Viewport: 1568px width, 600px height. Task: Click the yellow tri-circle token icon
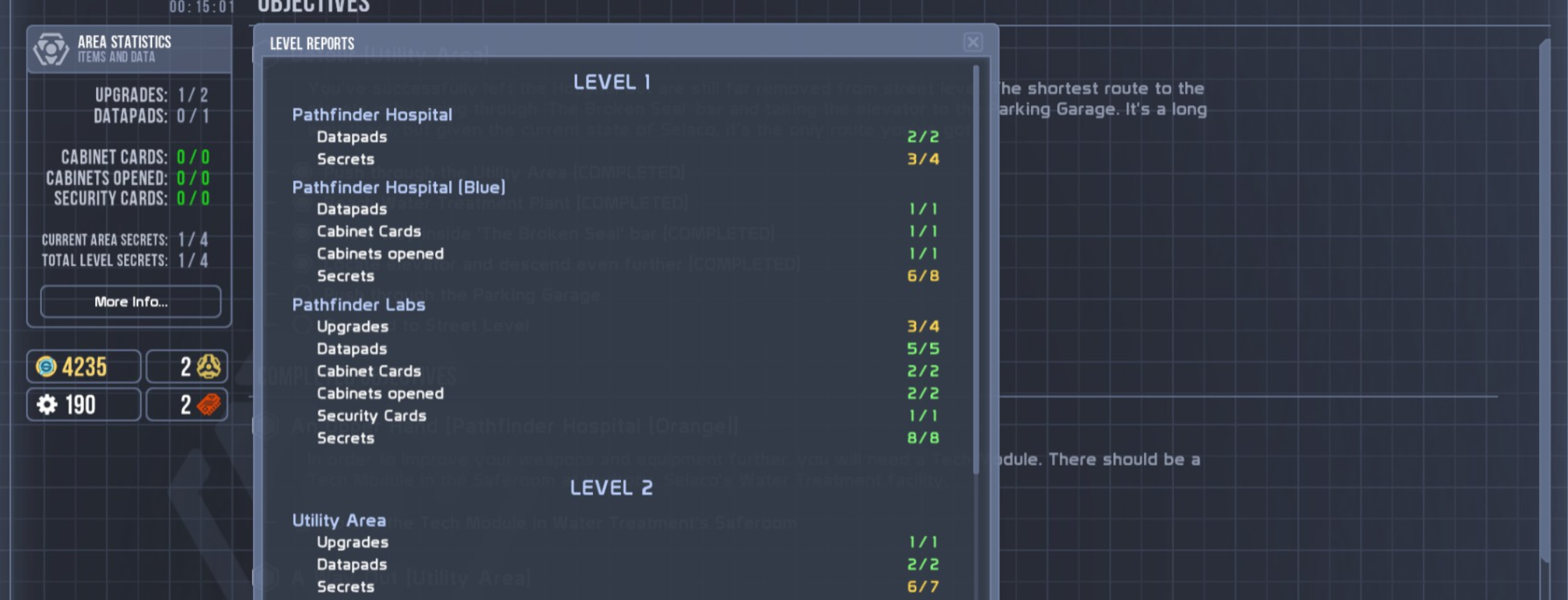tap(209, 367)
